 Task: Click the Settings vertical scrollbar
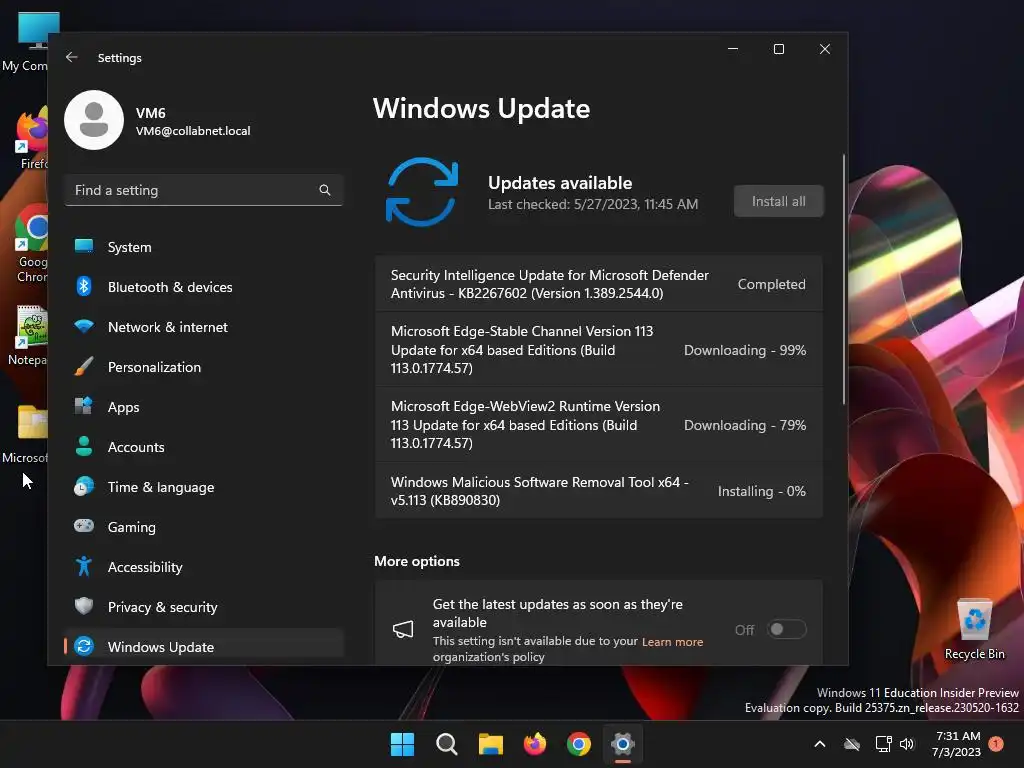click(844, 280)
